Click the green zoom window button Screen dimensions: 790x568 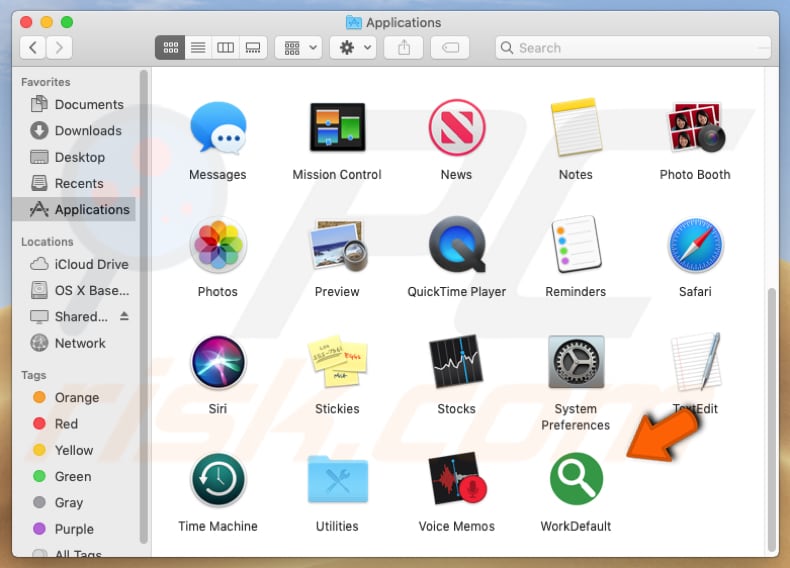67,22
